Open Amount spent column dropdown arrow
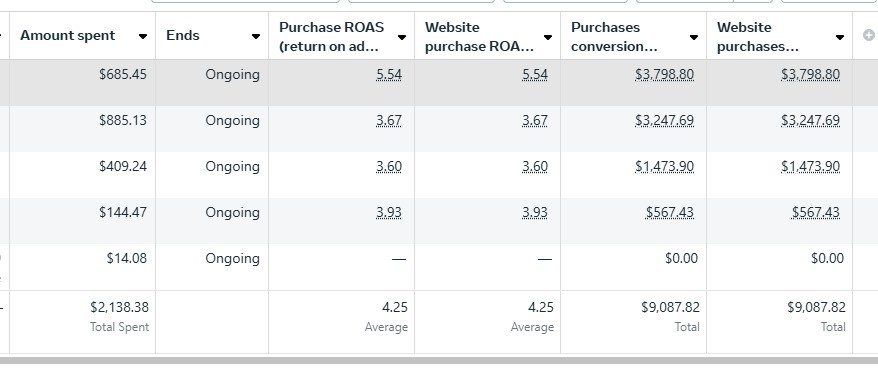Image resolution: width=878 pixels, height=374 pixels. [143, 36]
